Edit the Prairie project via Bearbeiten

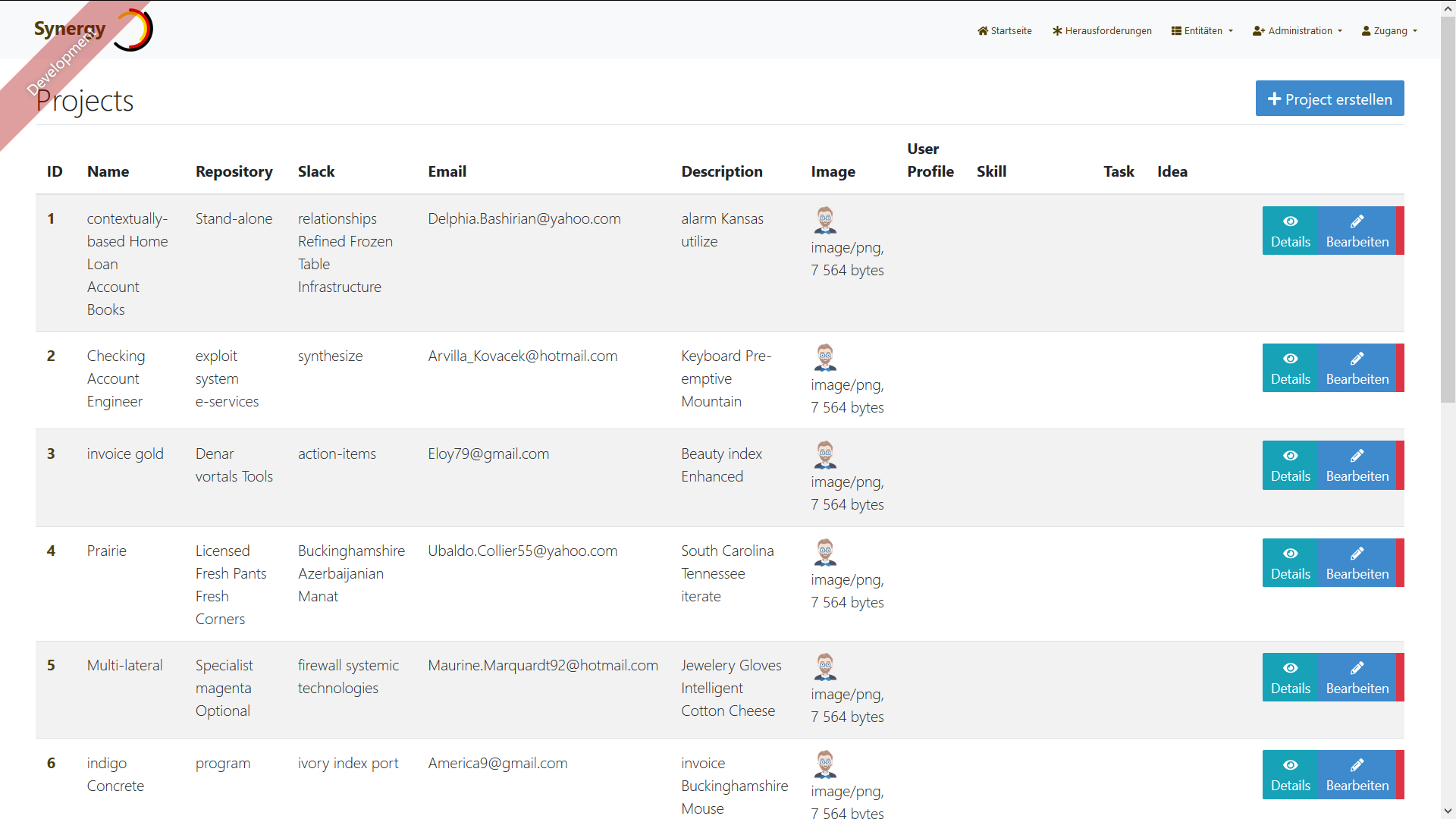coord(1357,563)
